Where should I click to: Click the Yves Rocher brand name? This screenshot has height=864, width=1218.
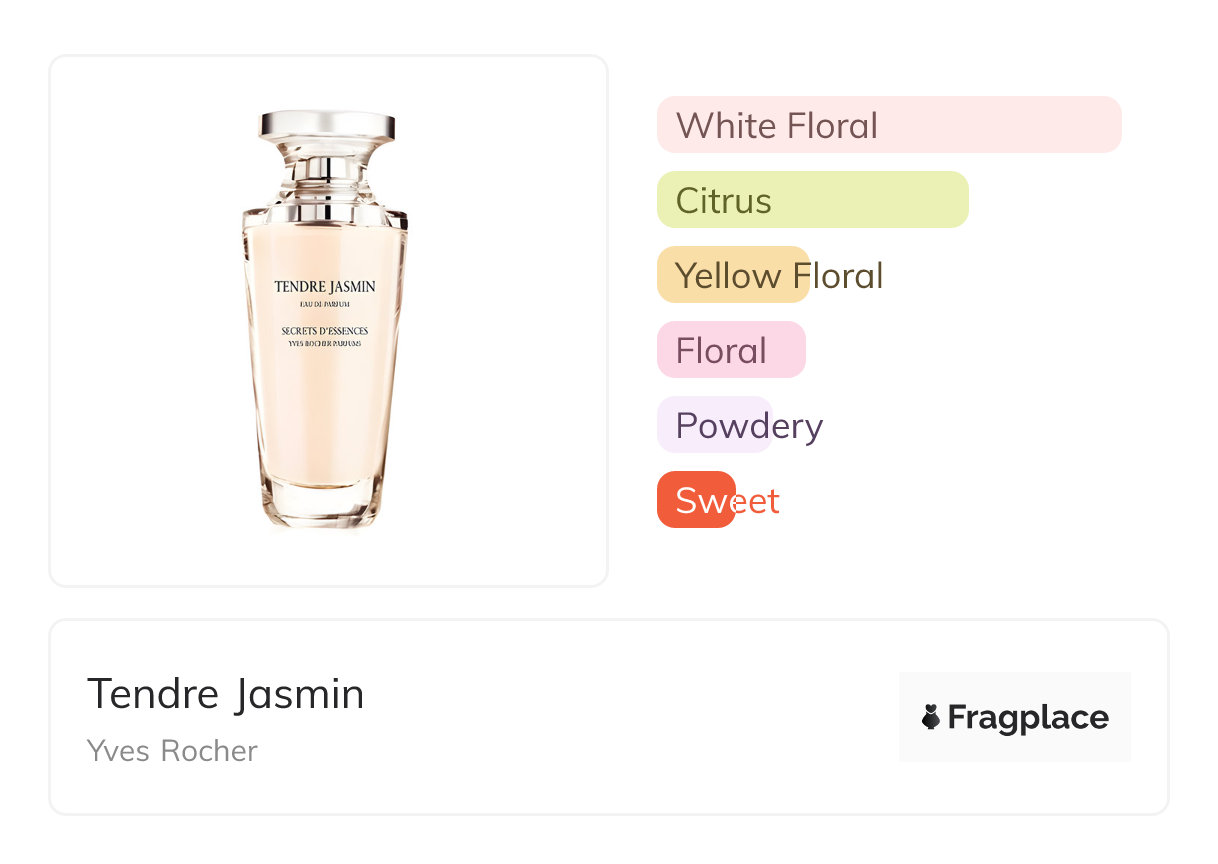click(x=172, y=751)
